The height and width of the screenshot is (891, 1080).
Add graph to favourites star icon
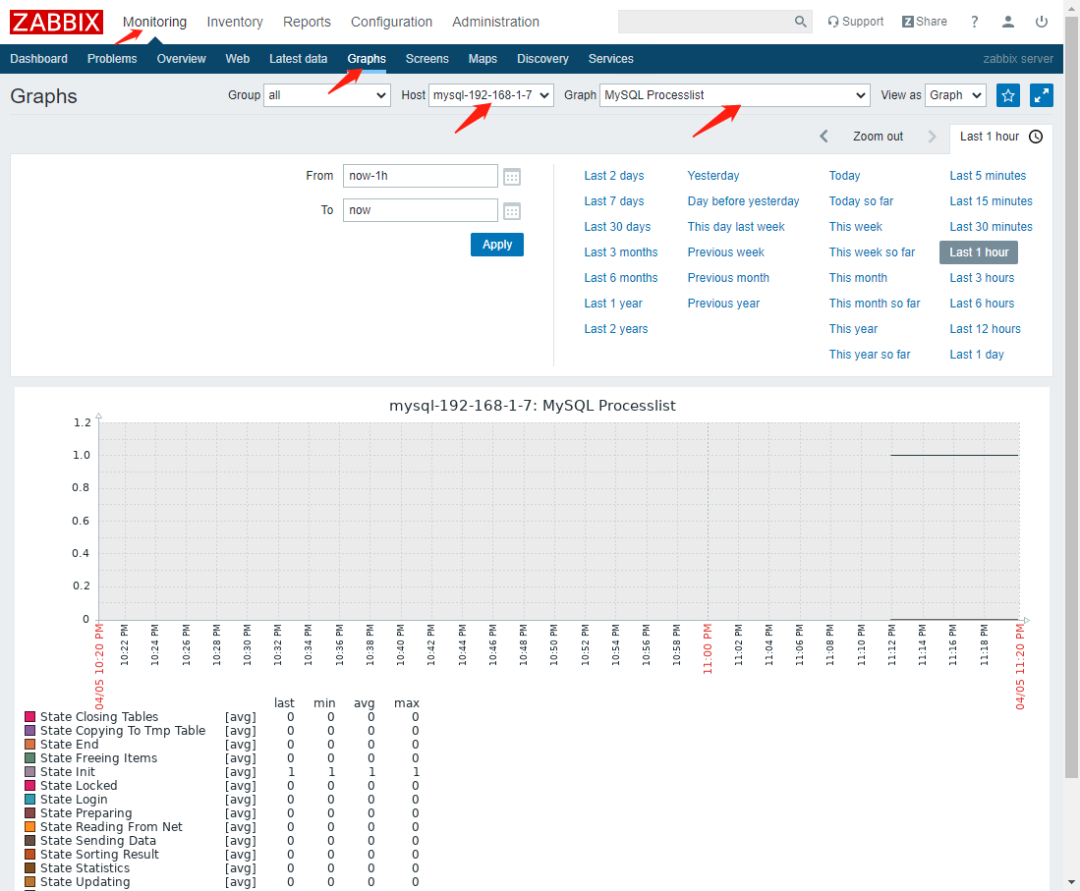[x=1008, y=95]
